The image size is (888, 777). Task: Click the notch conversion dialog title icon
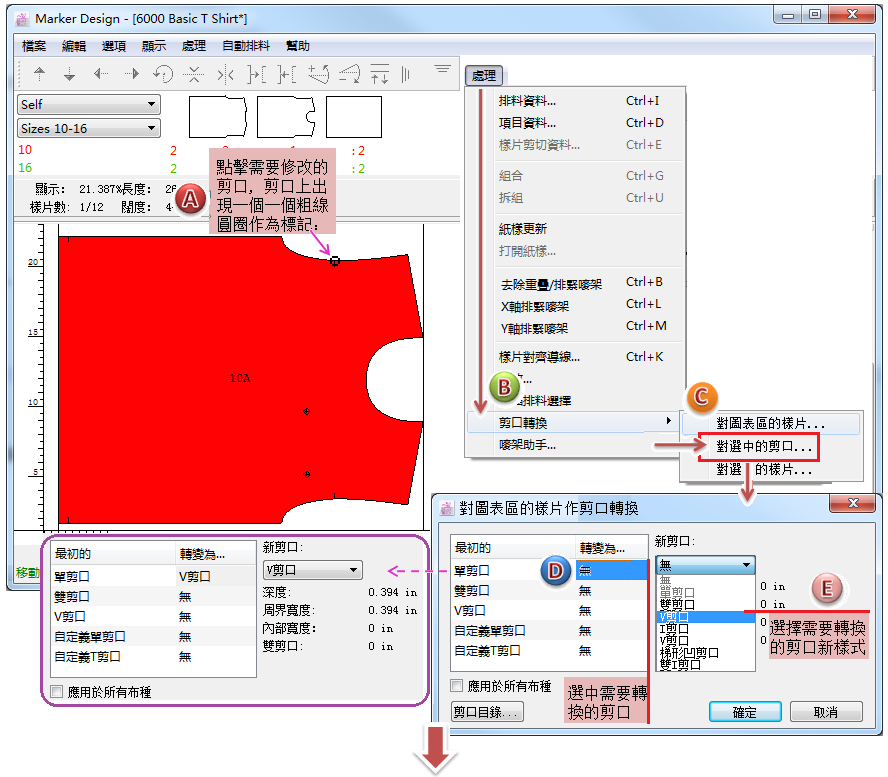[x=447, y=508]
